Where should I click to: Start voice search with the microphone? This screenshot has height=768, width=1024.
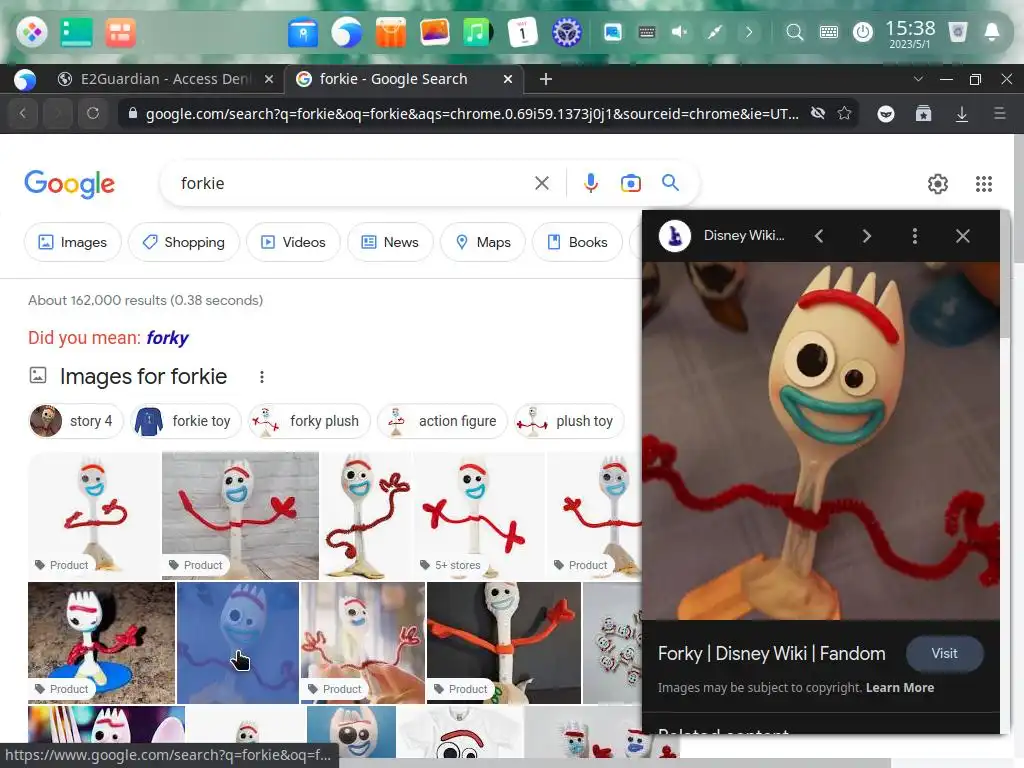[590, 184]
